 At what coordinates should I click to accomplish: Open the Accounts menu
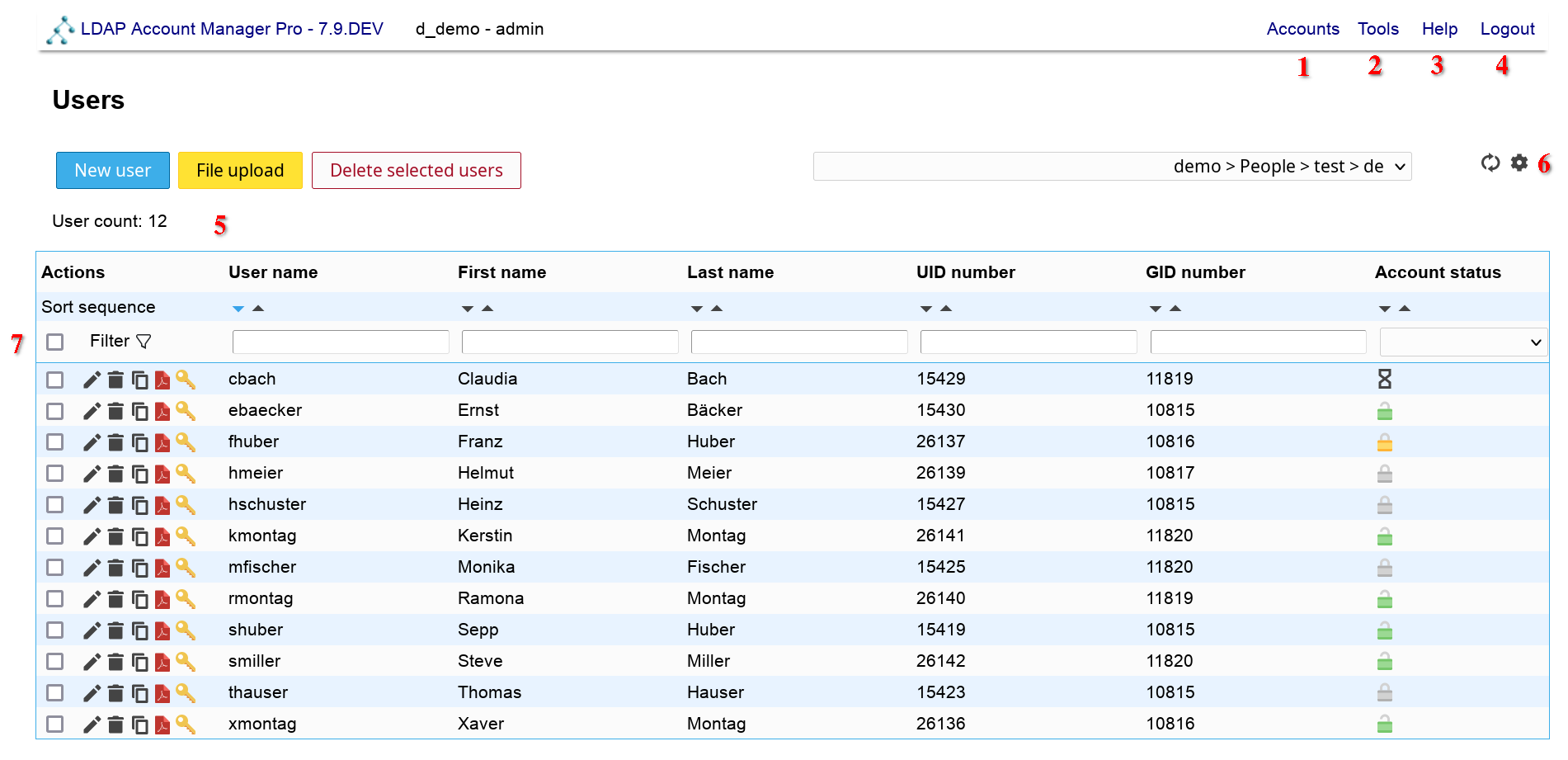coord(1302,29)
